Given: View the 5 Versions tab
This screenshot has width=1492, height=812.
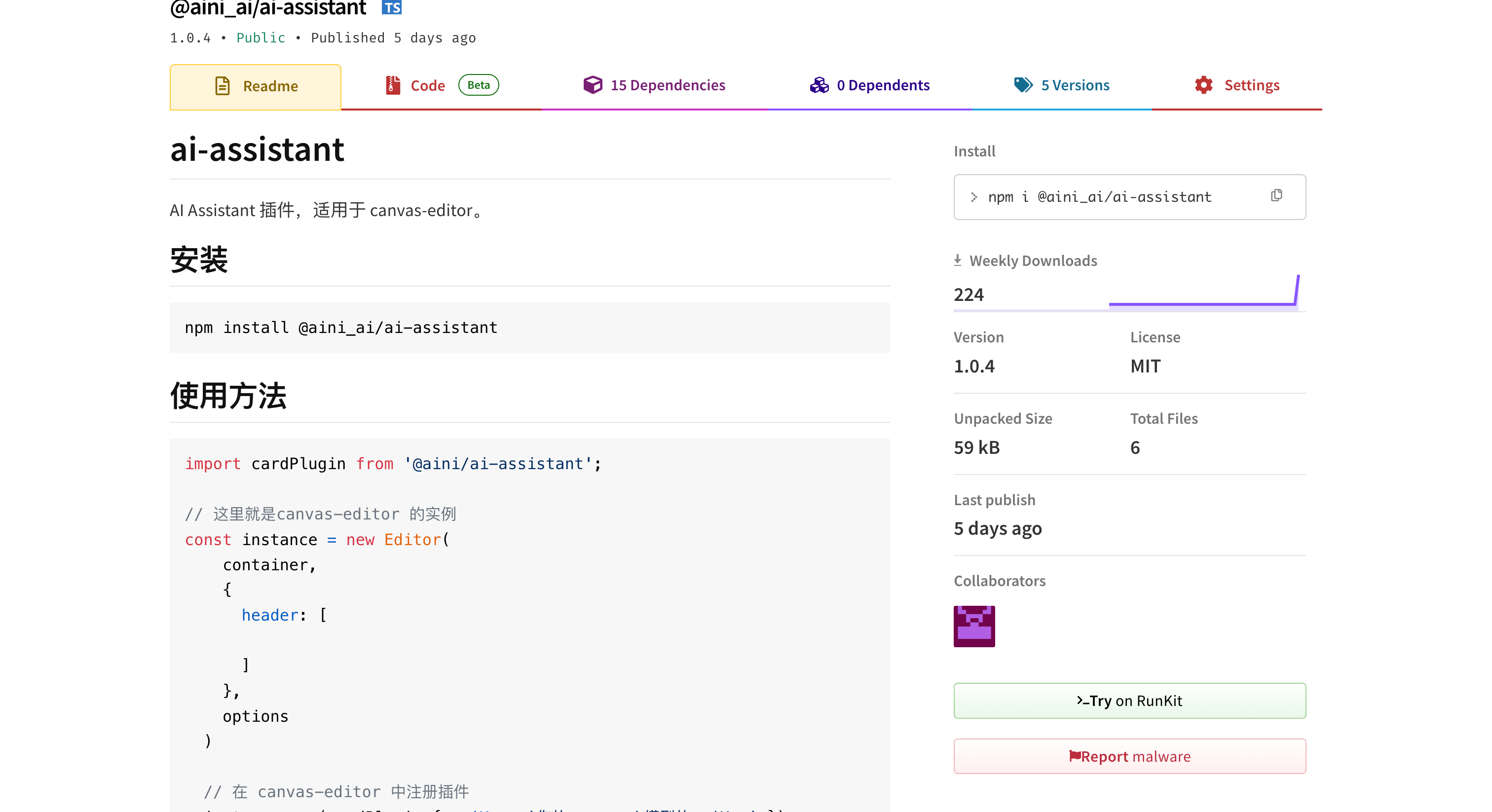Looking at the screenshot, I should pos(1075,85).
